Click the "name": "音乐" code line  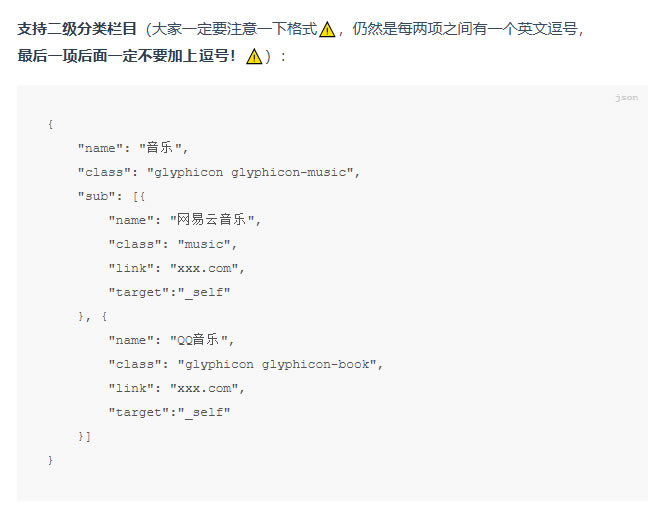[x=133, y=148]
